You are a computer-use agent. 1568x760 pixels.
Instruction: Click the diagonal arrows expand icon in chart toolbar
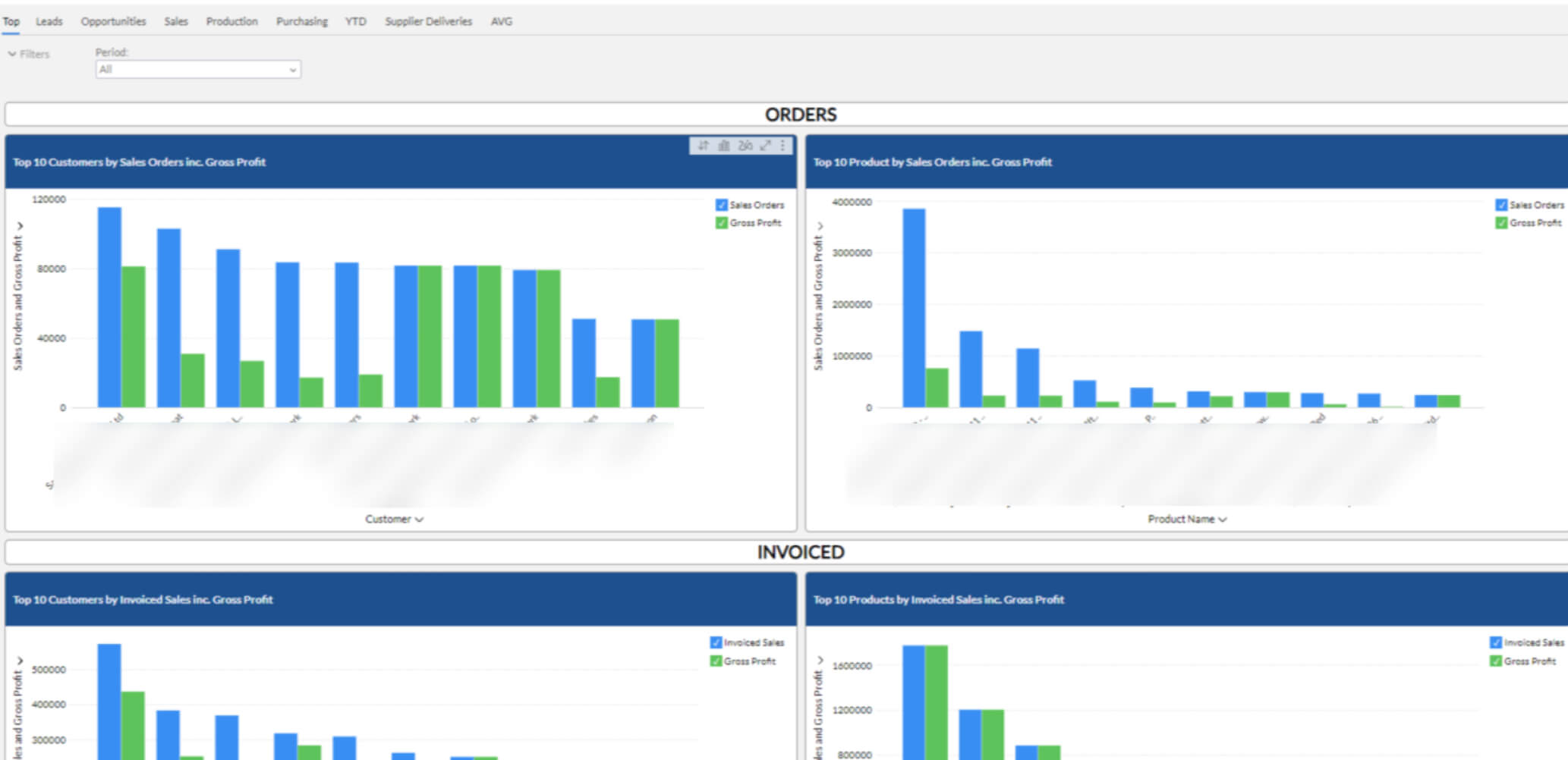point(765,146)
